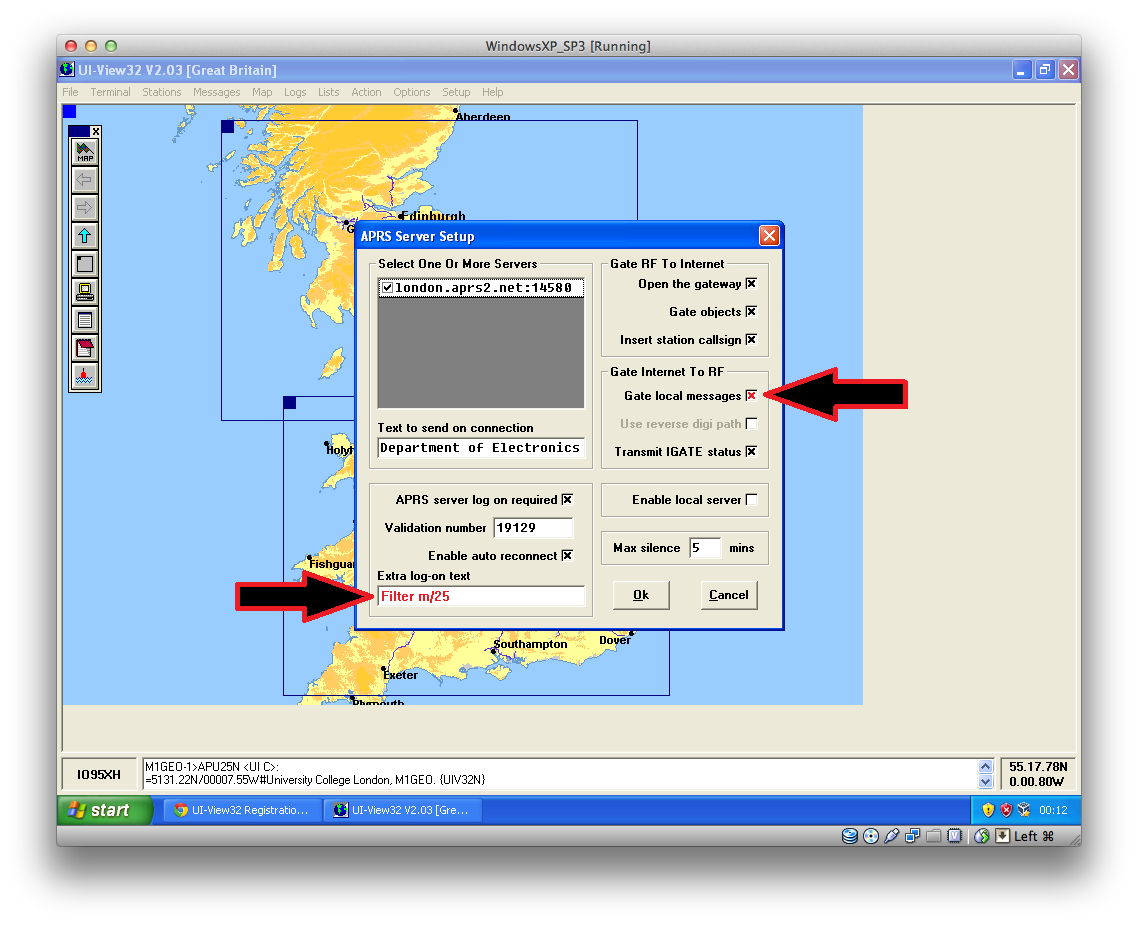The height and width of the screenshot is (925, 1138).
Task: Cancel the APRS Server Setup dialog
Action: [x=729, y=595]
